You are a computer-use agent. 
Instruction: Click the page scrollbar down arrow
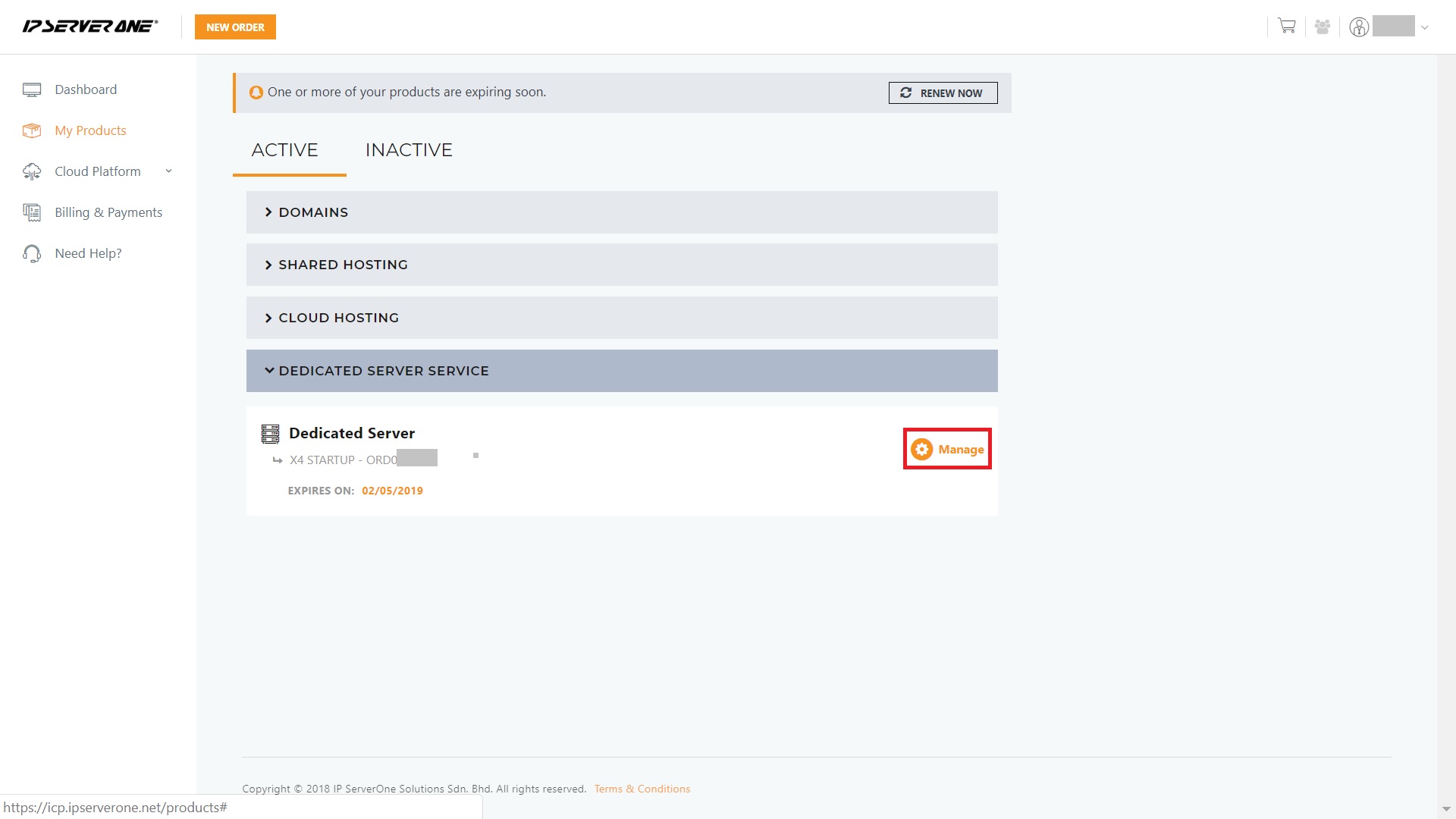click(1445, 810)
